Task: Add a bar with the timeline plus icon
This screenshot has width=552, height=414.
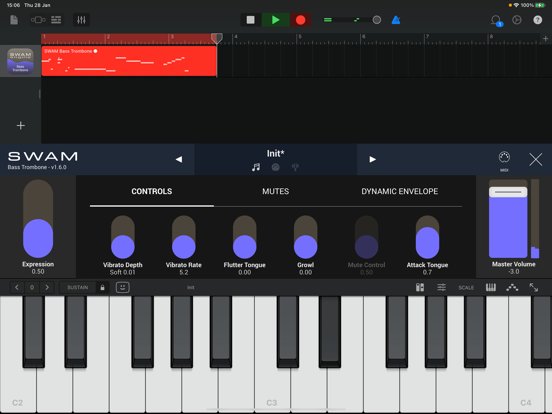Action: point(545,38)
